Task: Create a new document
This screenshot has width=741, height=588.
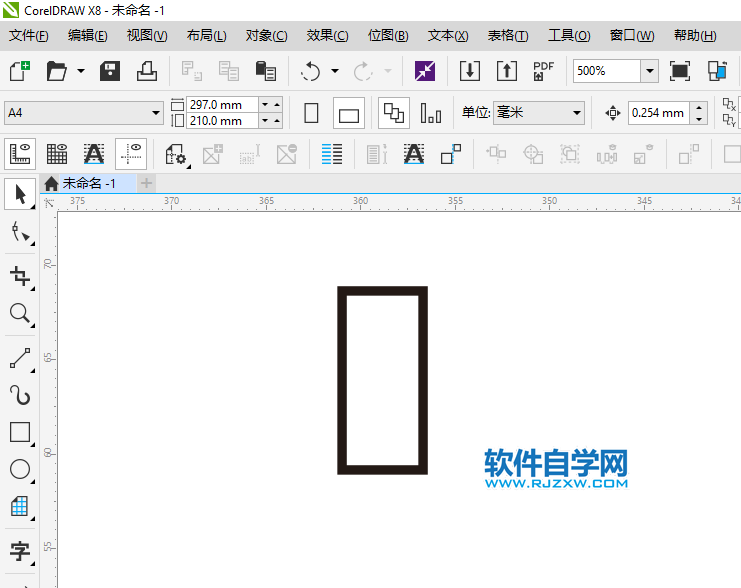Action: pyautogui.click(x=20, y=71)
